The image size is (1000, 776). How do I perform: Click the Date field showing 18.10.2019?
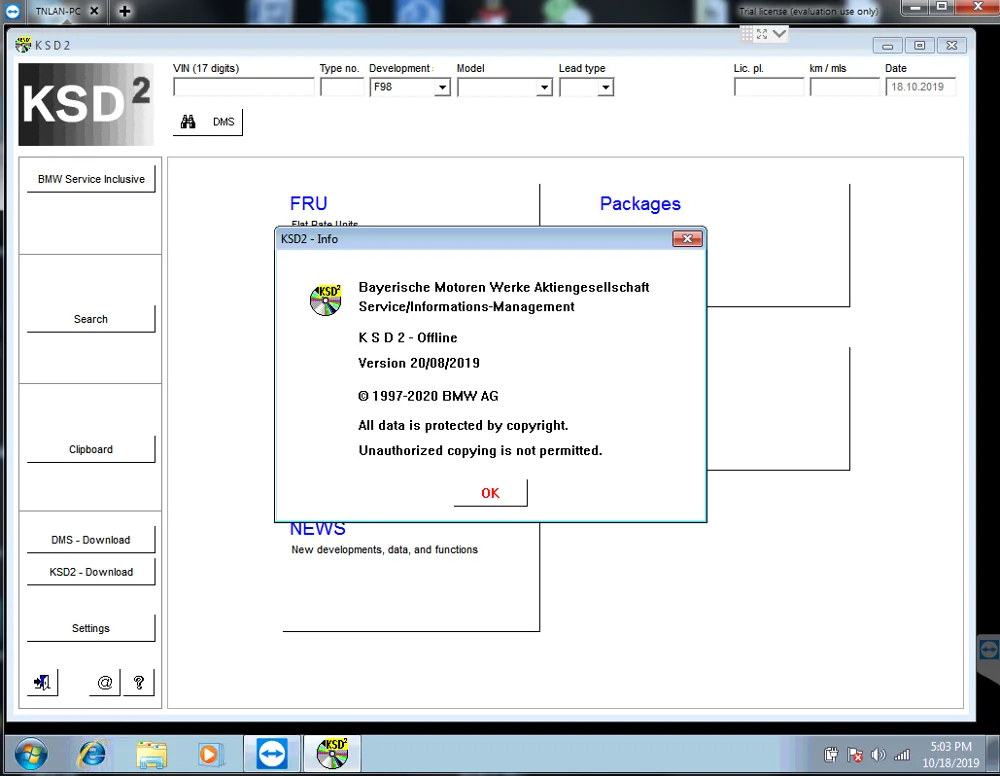[920, 87]
